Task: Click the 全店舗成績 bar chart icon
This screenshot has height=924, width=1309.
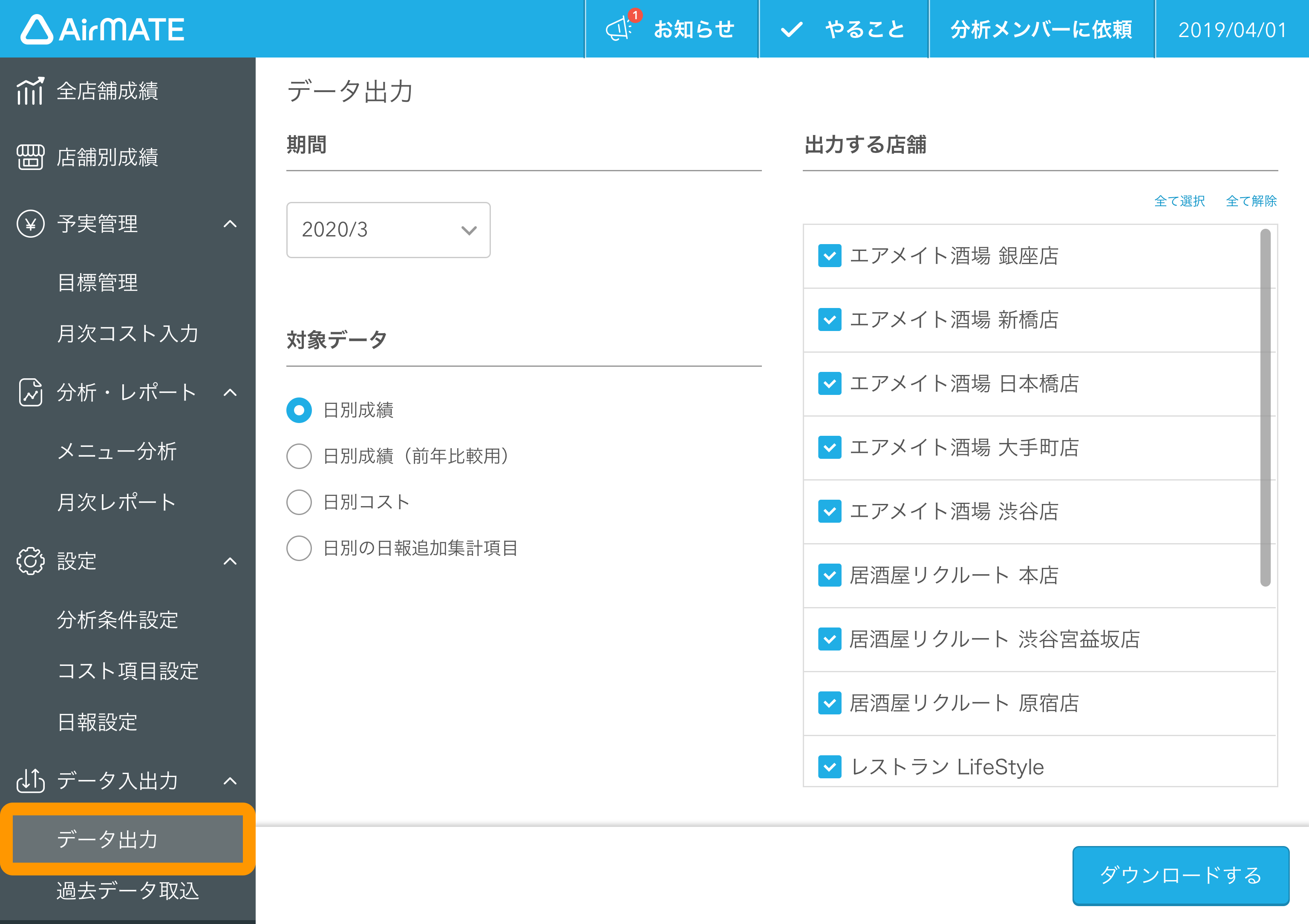Action: (30, 91)
